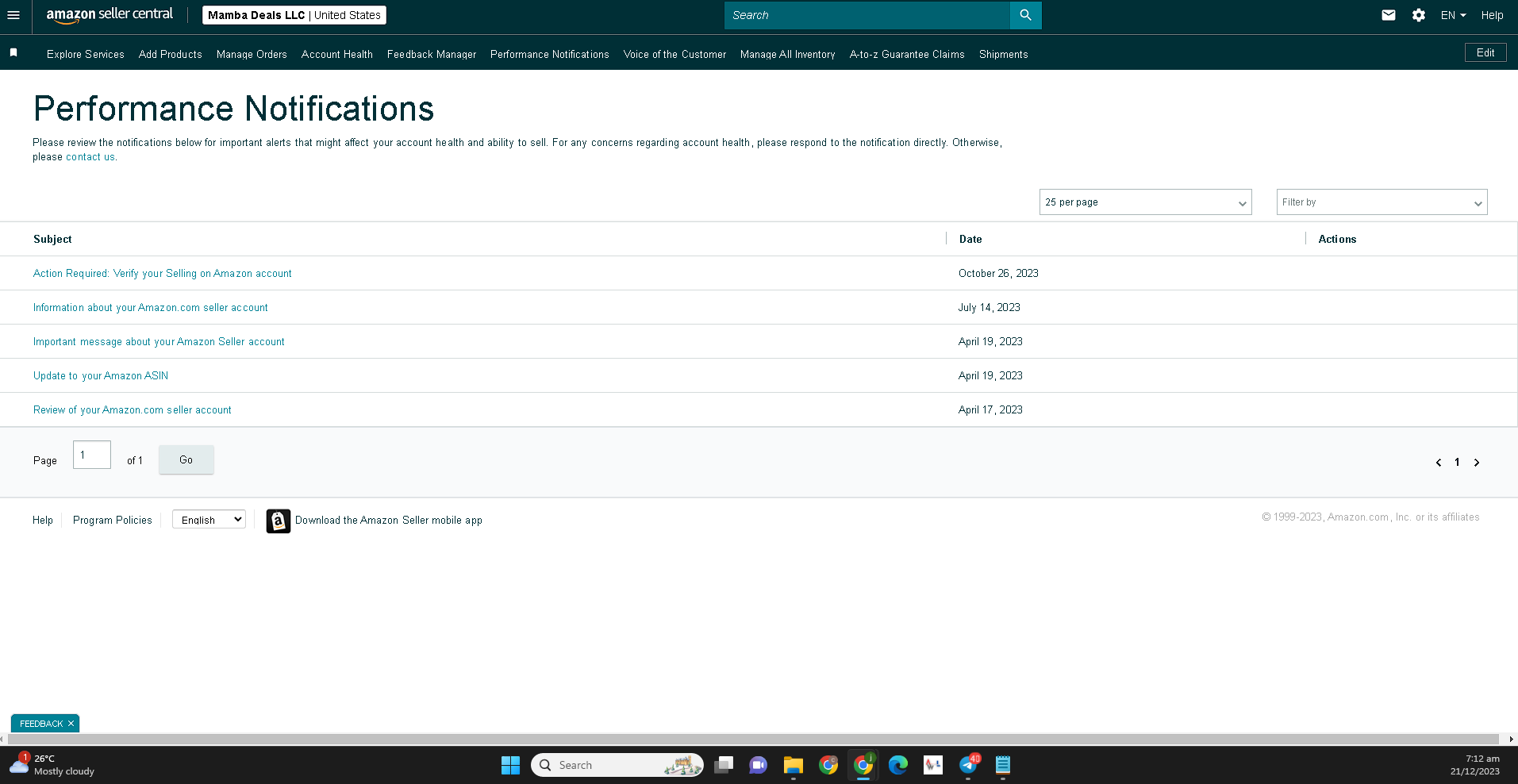Click the 'October 26, 2023' date cell
1518x784 pixels.
(998, 273)
